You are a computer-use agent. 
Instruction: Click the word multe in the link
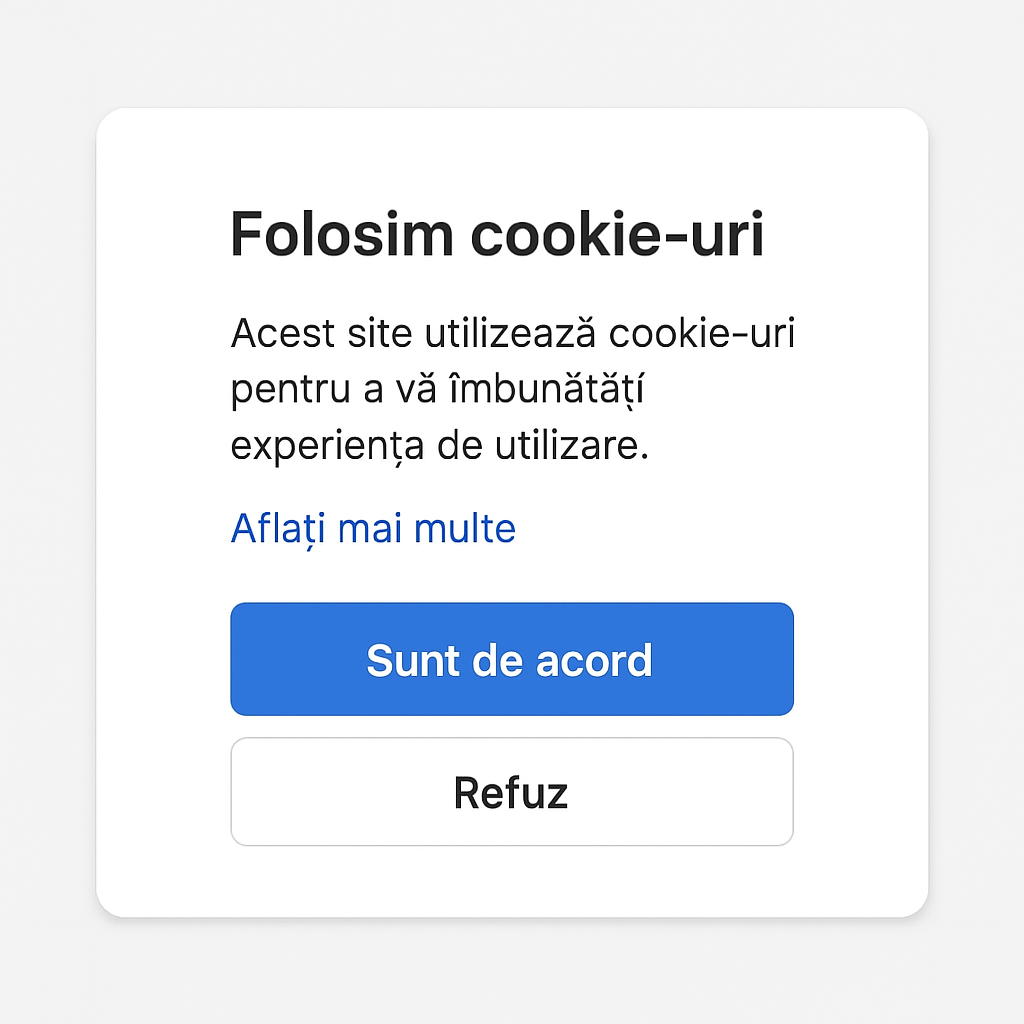[x=470, y=527]
